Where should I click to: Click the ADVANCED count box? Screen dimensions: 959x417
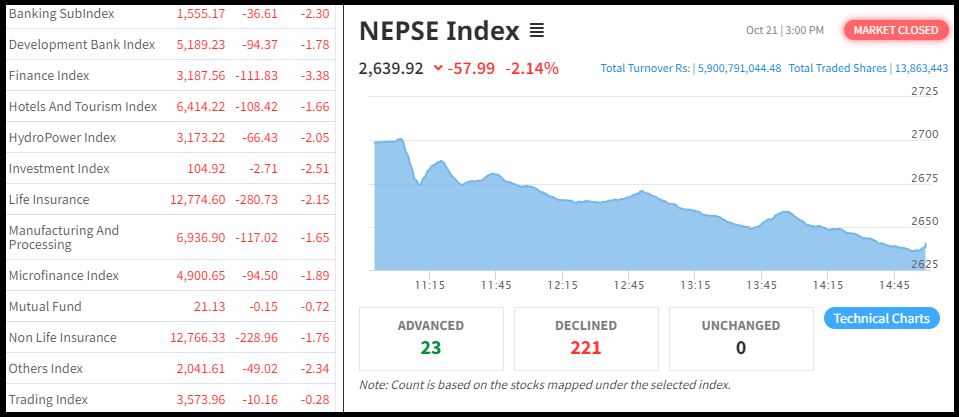[x=431, y=338]
